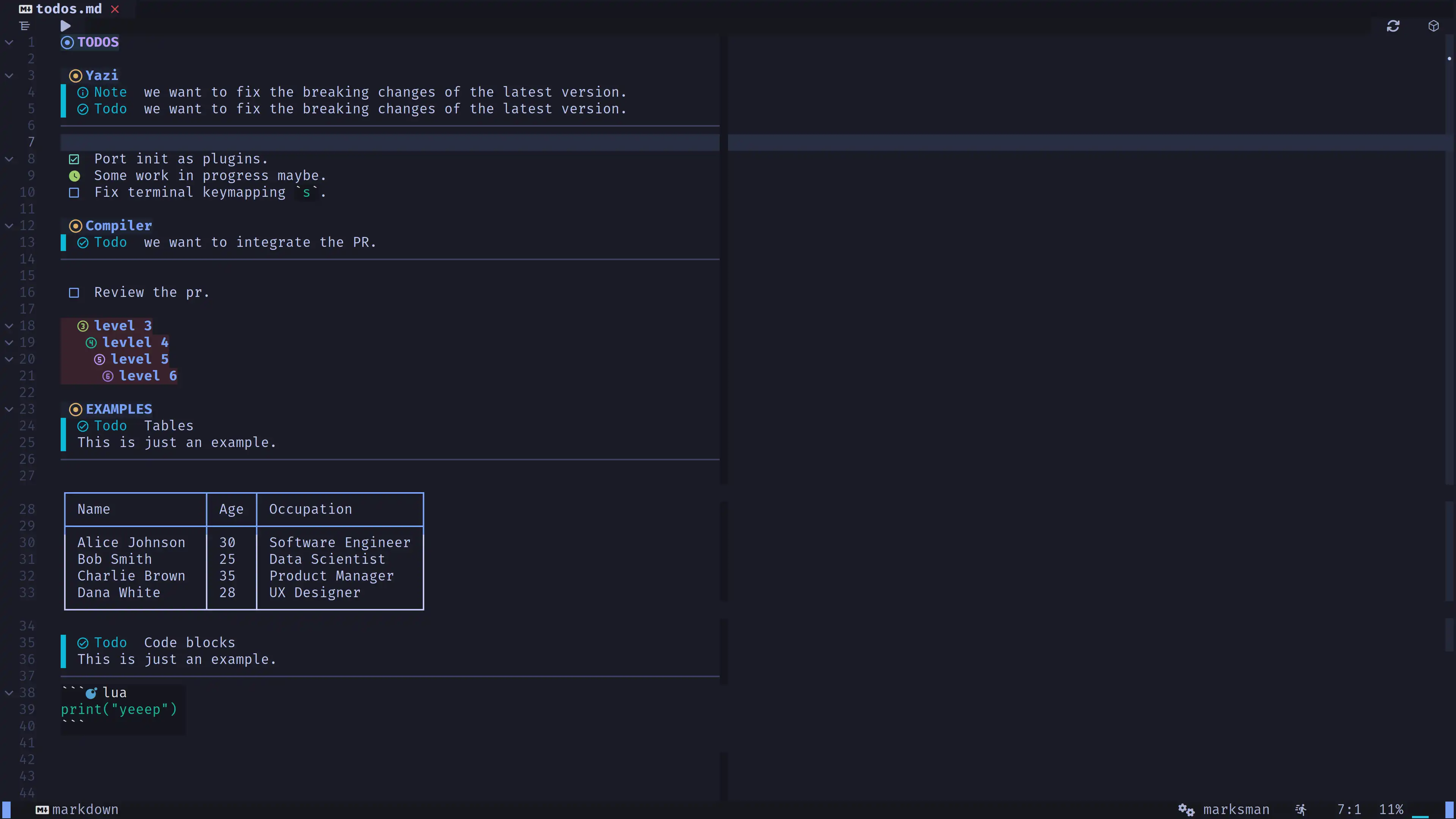Click the Compiler heading text
Screen dimensions: 1456x819
click(x=119, y=226)
